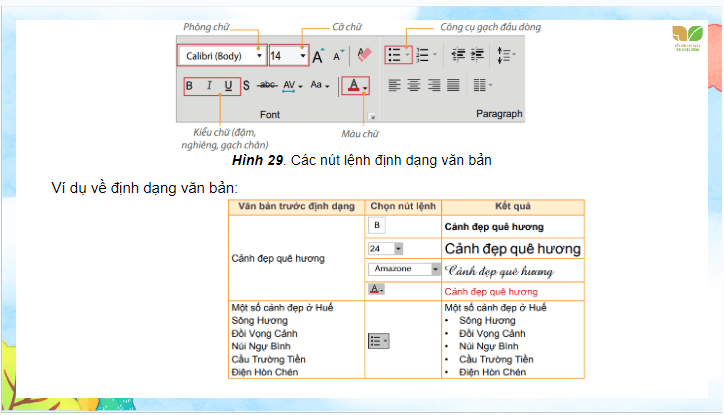Justify text in Paragraph group

click(453, 85)
